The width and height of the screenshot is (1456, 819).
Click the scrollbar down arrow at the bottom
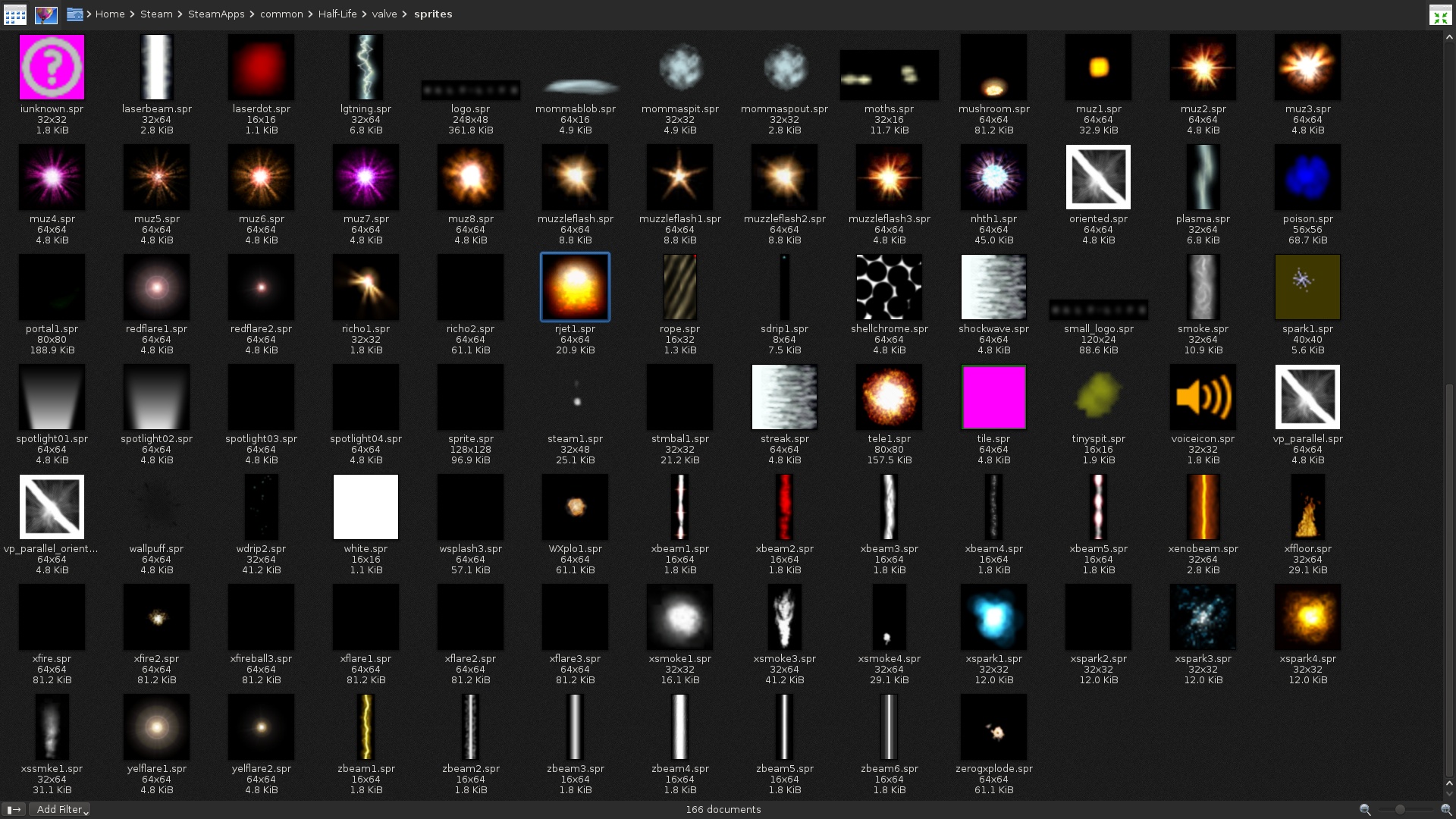coord(1449,794)
